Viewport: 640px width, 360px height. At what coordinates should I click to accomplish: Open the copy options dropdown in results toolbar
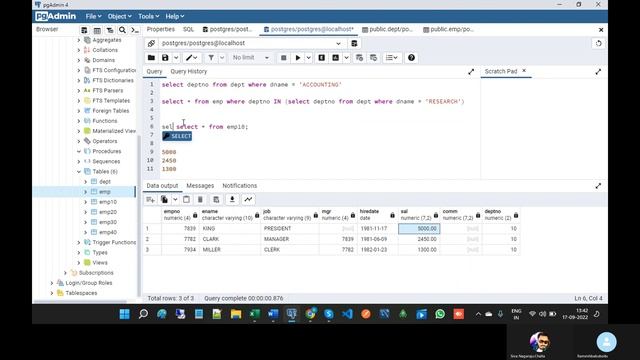[175, 199]
